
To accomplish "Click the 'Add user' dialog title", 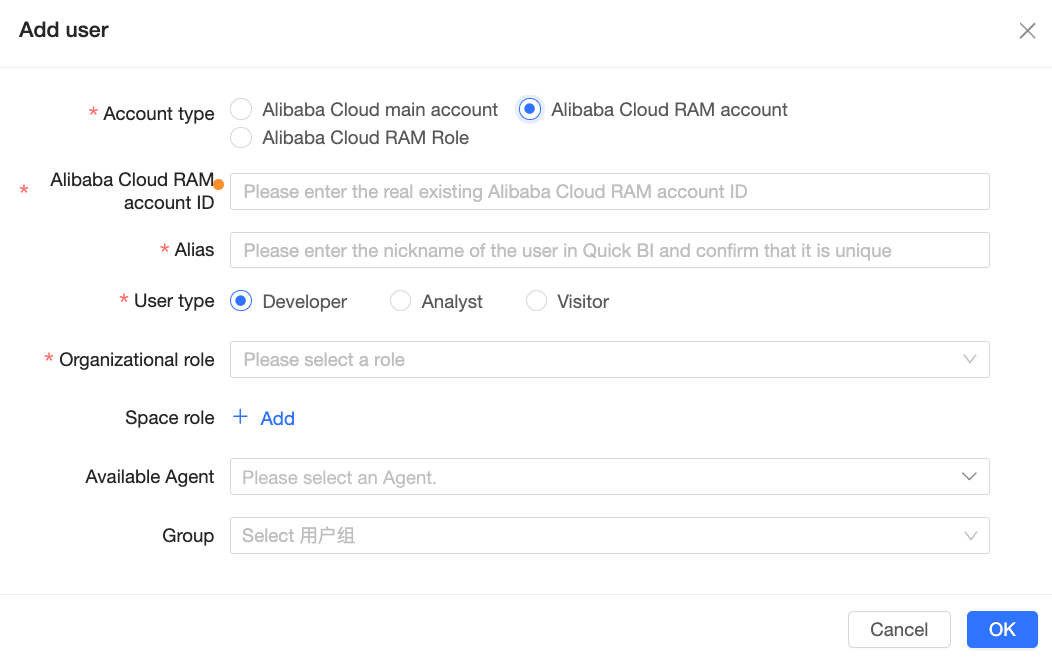I will (64, 30).
